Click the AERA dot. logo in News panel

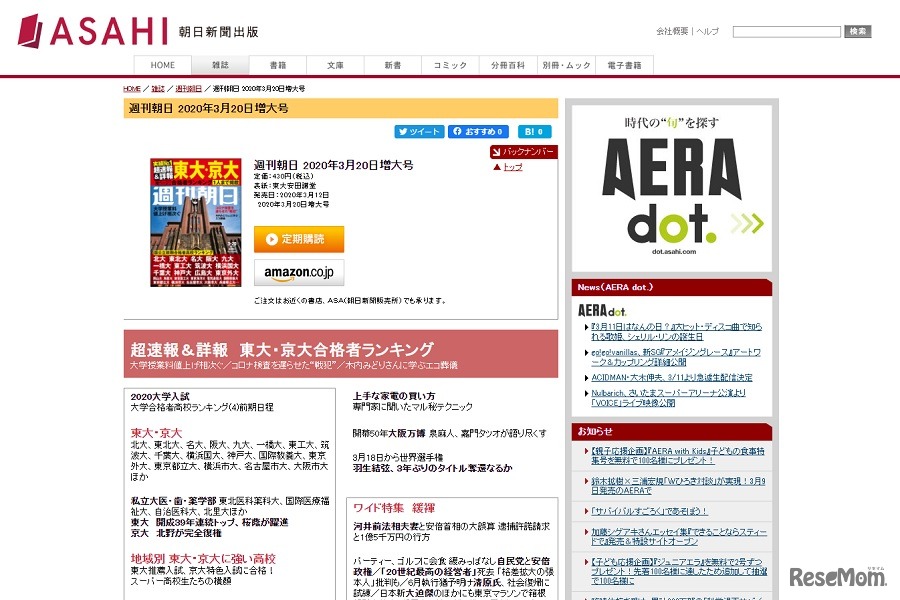(x=601, y=310)
